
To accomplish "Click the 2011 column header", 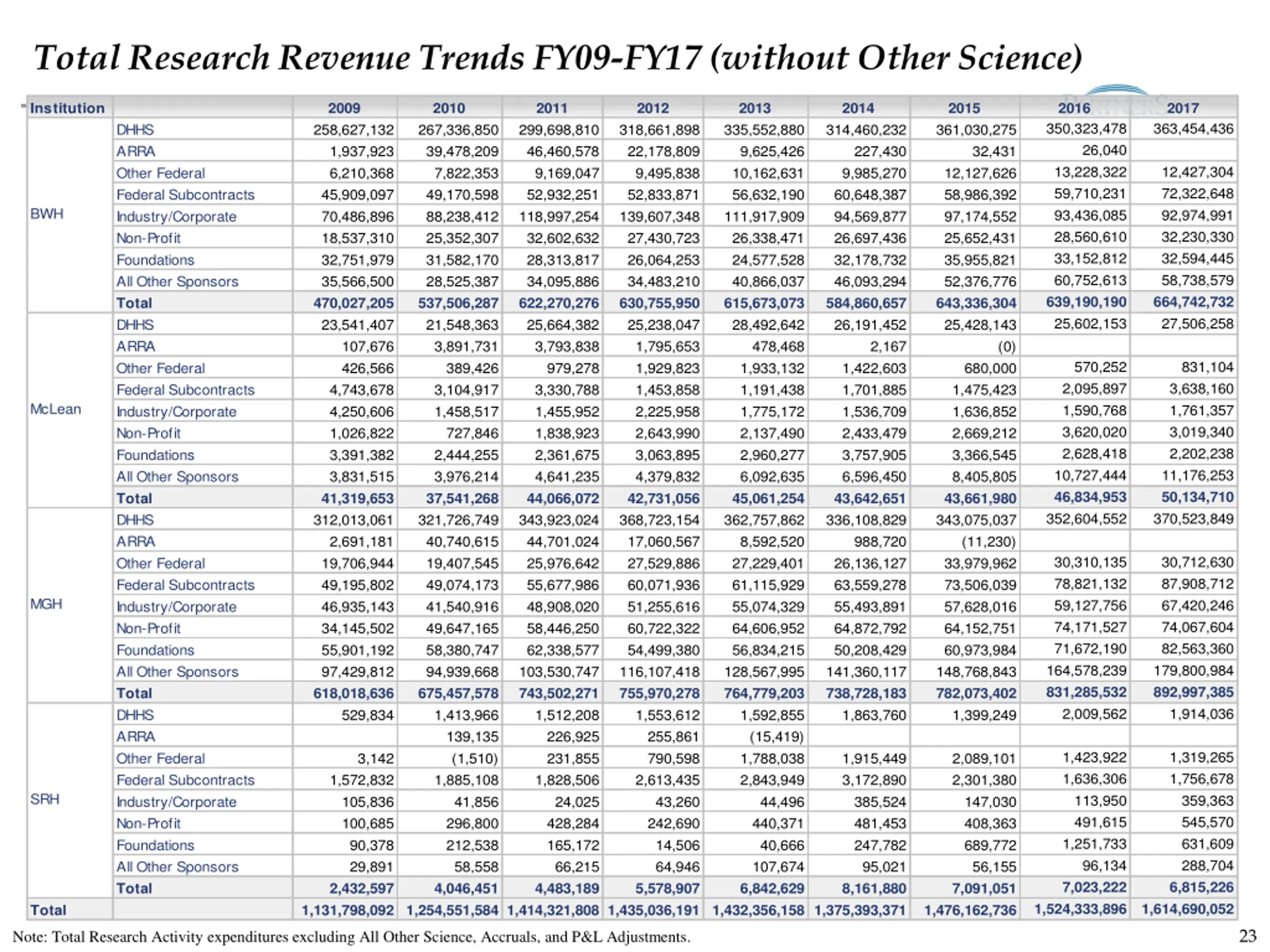I will coord(552,108).
